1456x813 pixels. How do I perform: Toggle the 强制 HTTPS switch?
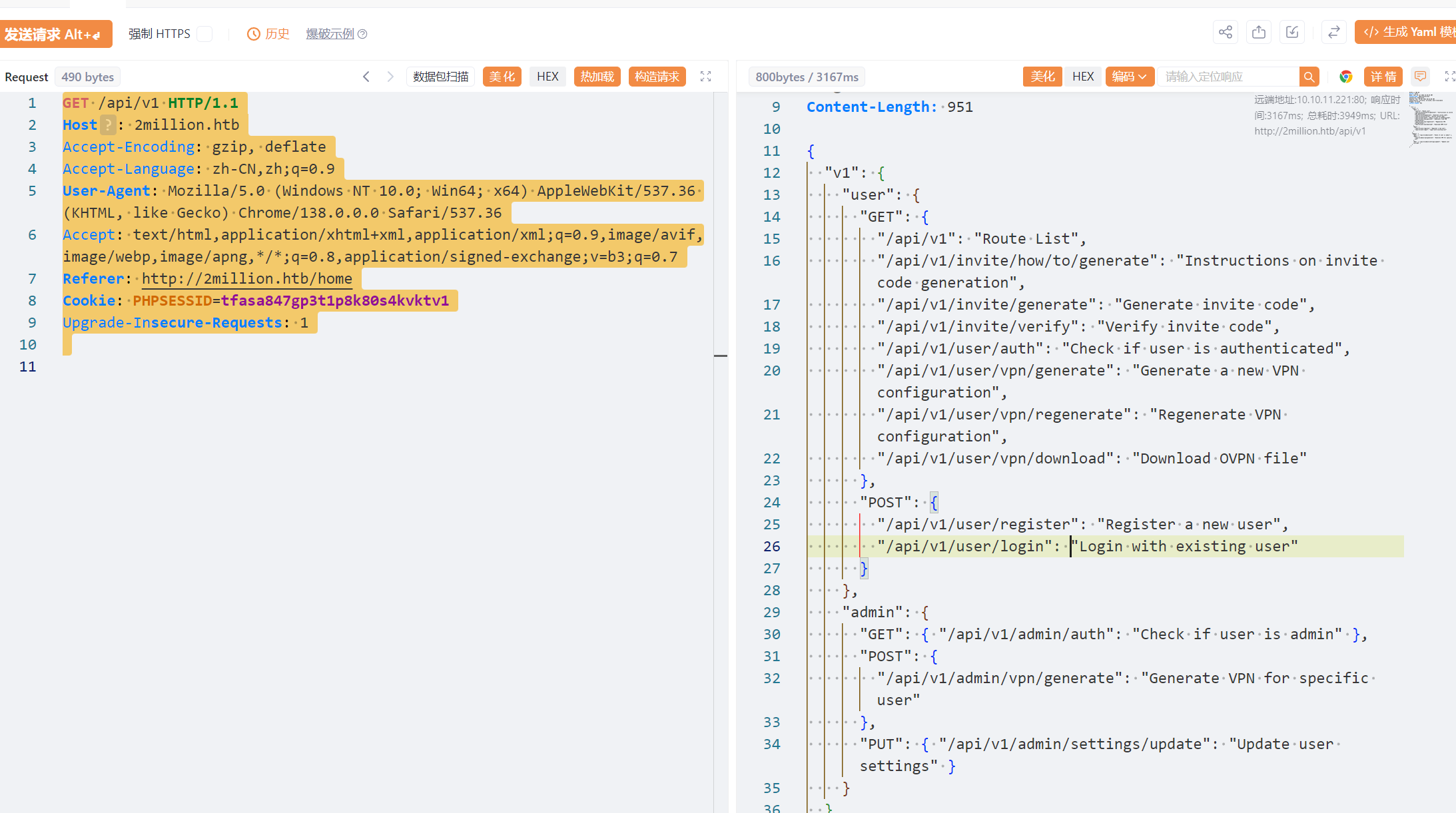205,34
